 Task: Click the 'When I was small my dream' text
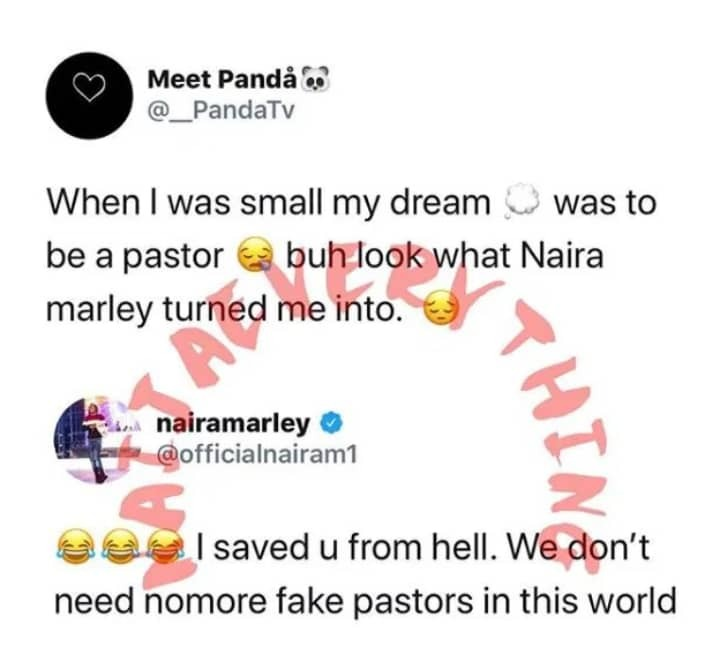click(269, 202)
